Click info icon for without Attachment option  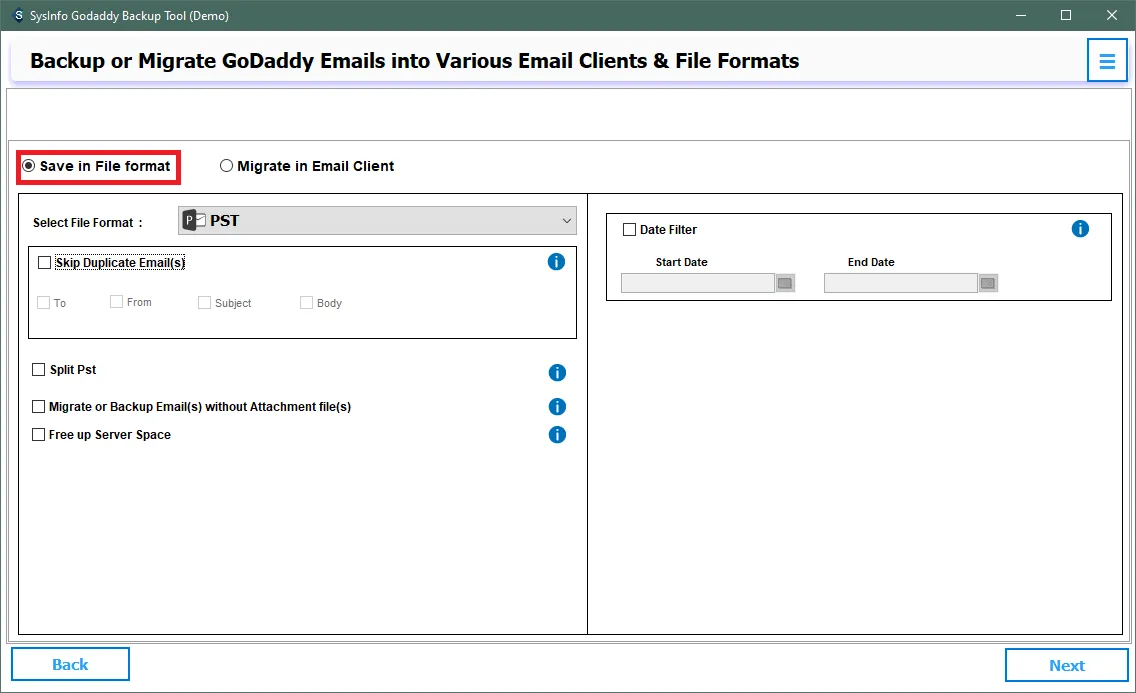(557, 407)
